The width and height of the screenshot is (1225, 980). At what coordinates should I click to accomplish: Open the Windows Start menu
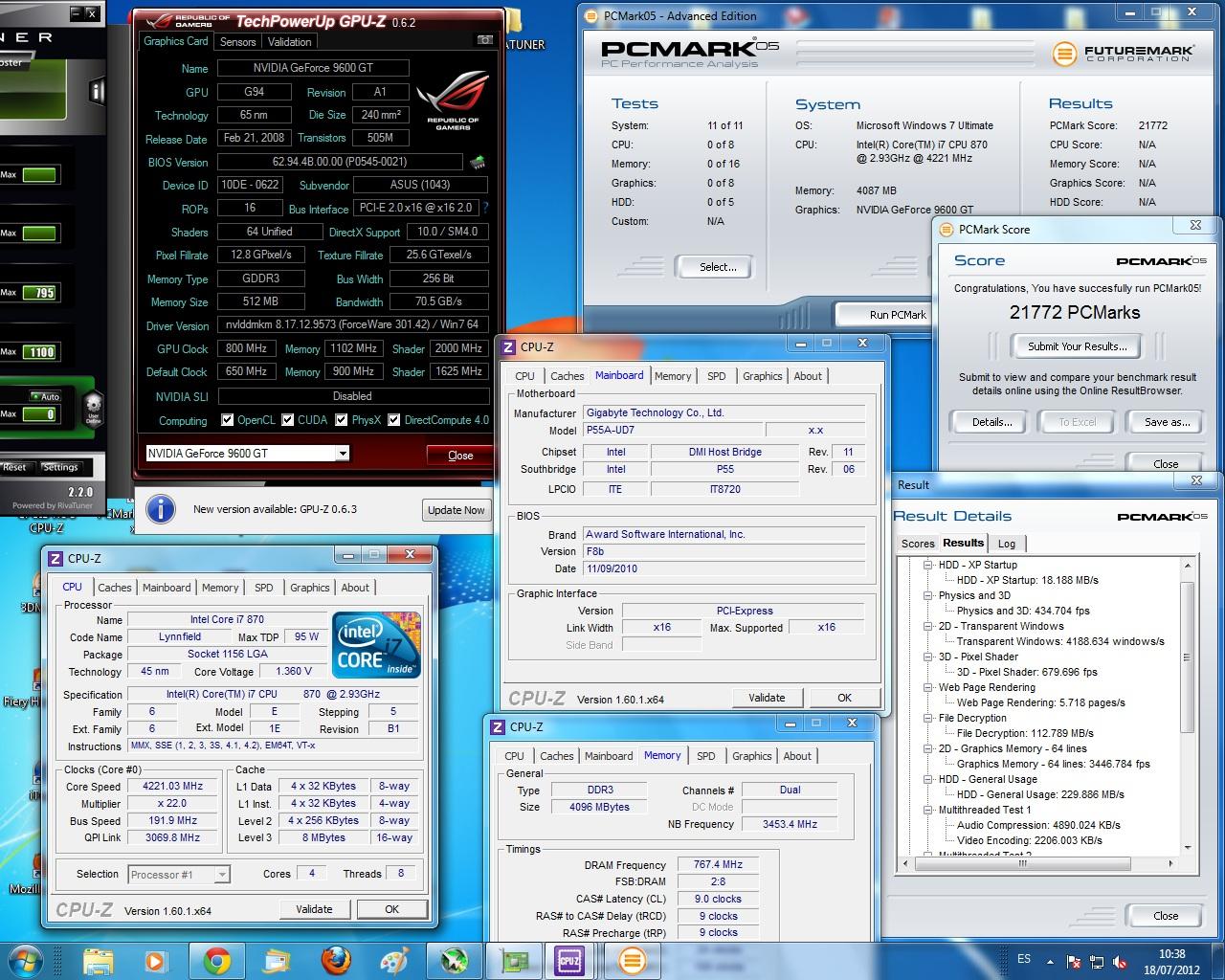click(x=26, y=960)
